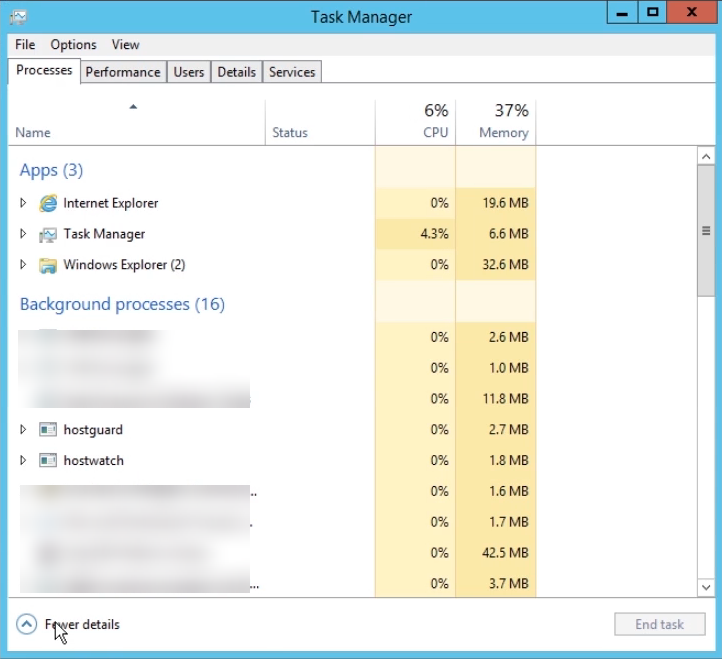Click the 11.8 MB memory value

click(x=506, y=399)
